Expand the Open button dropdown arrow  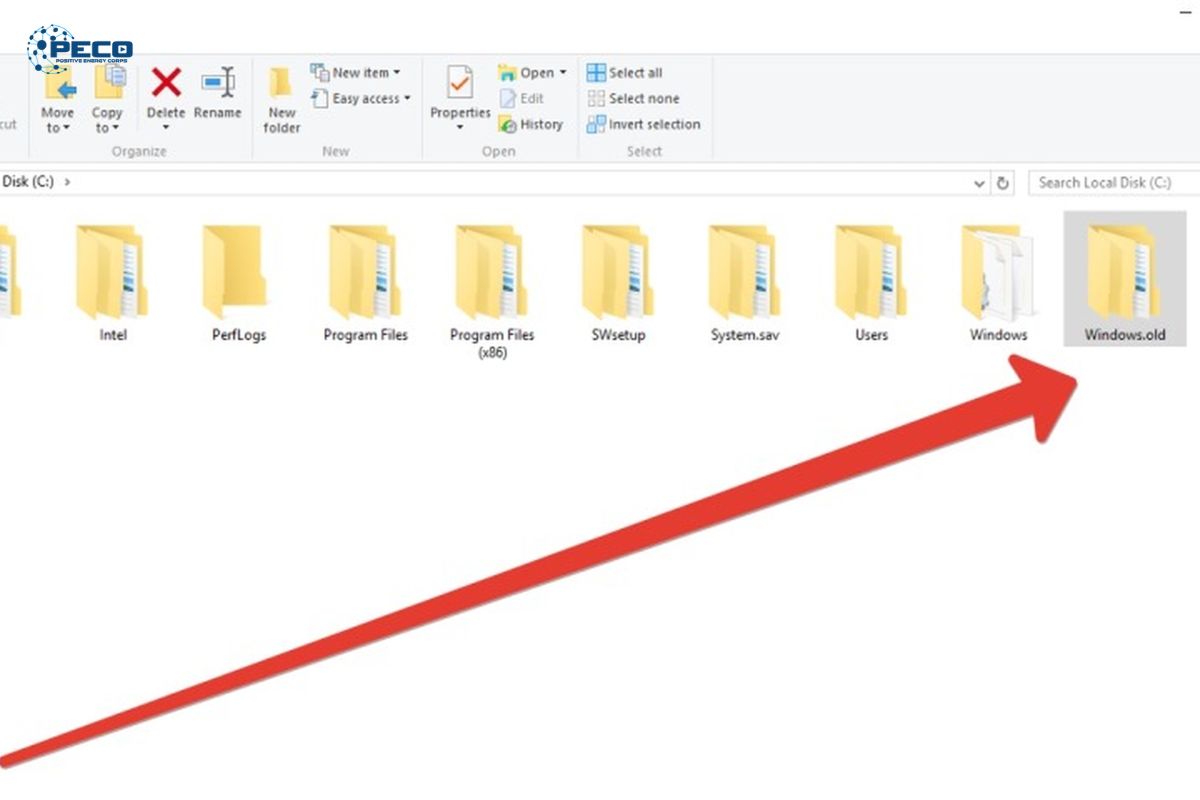(562, 73)
